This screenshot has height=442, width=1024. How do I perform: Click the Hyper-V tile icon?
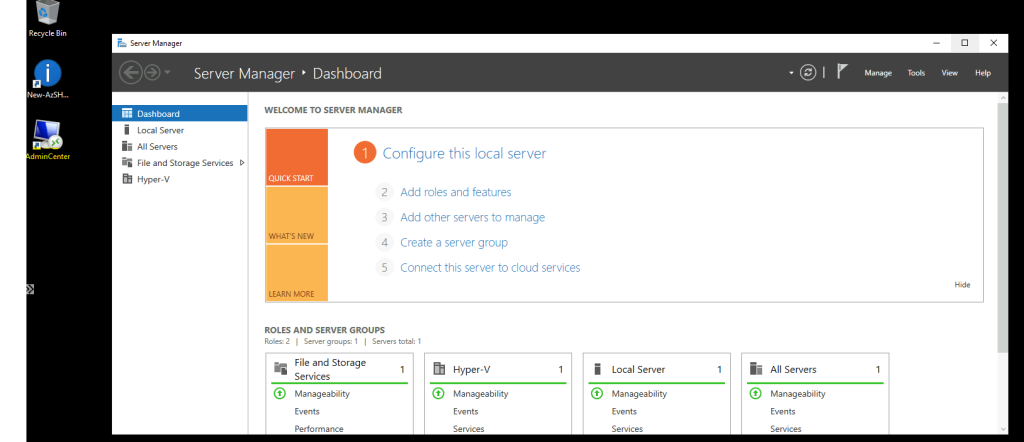tap(439, 369)
